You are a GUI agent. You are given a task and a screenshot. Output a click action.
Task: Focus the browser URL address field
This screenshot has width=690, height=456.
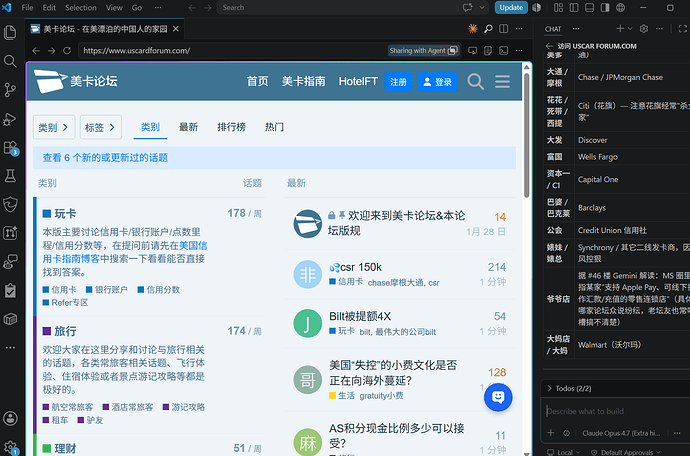point(233,51)
